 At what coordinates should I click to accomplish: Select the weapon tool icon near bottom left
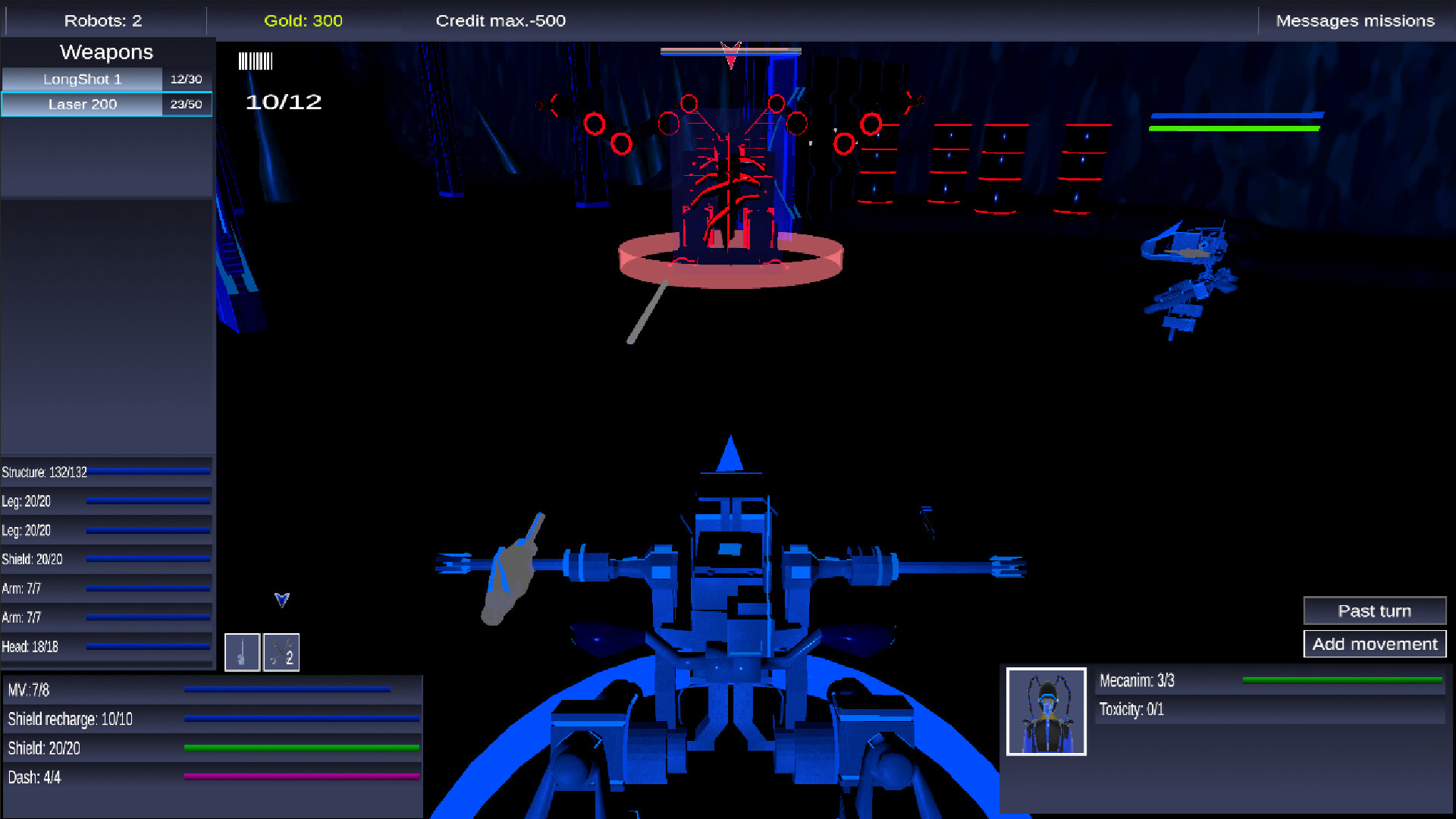[243, 652]
